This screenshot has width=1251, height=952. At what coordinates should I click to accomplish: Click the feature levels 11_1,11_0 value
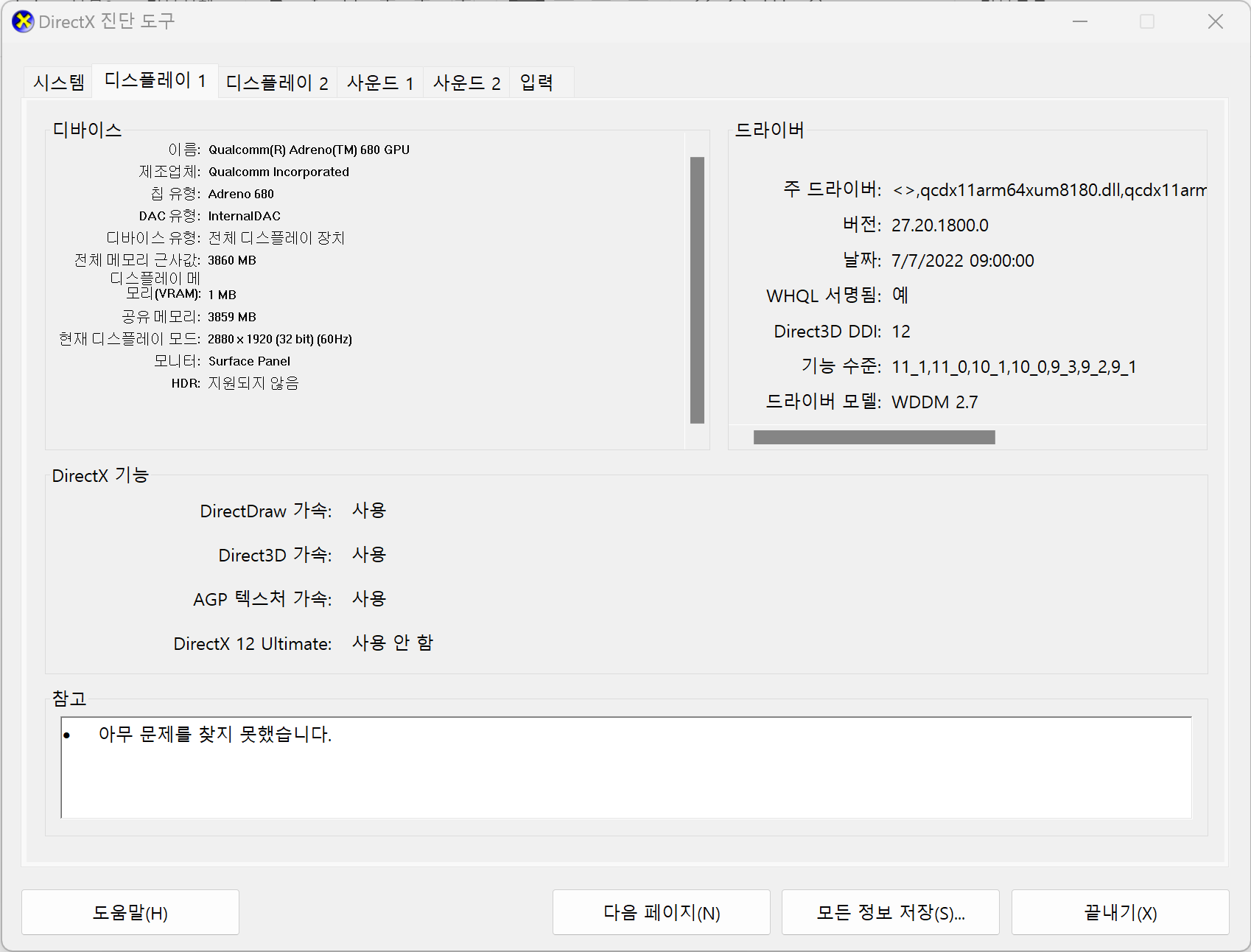pos(1014,367)
